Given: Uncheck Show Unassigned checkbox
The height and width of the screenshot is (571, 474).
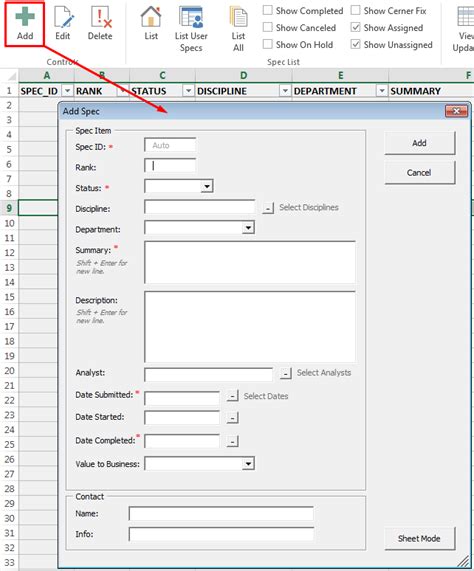Looking at the screenshot, I should point(355,44).
